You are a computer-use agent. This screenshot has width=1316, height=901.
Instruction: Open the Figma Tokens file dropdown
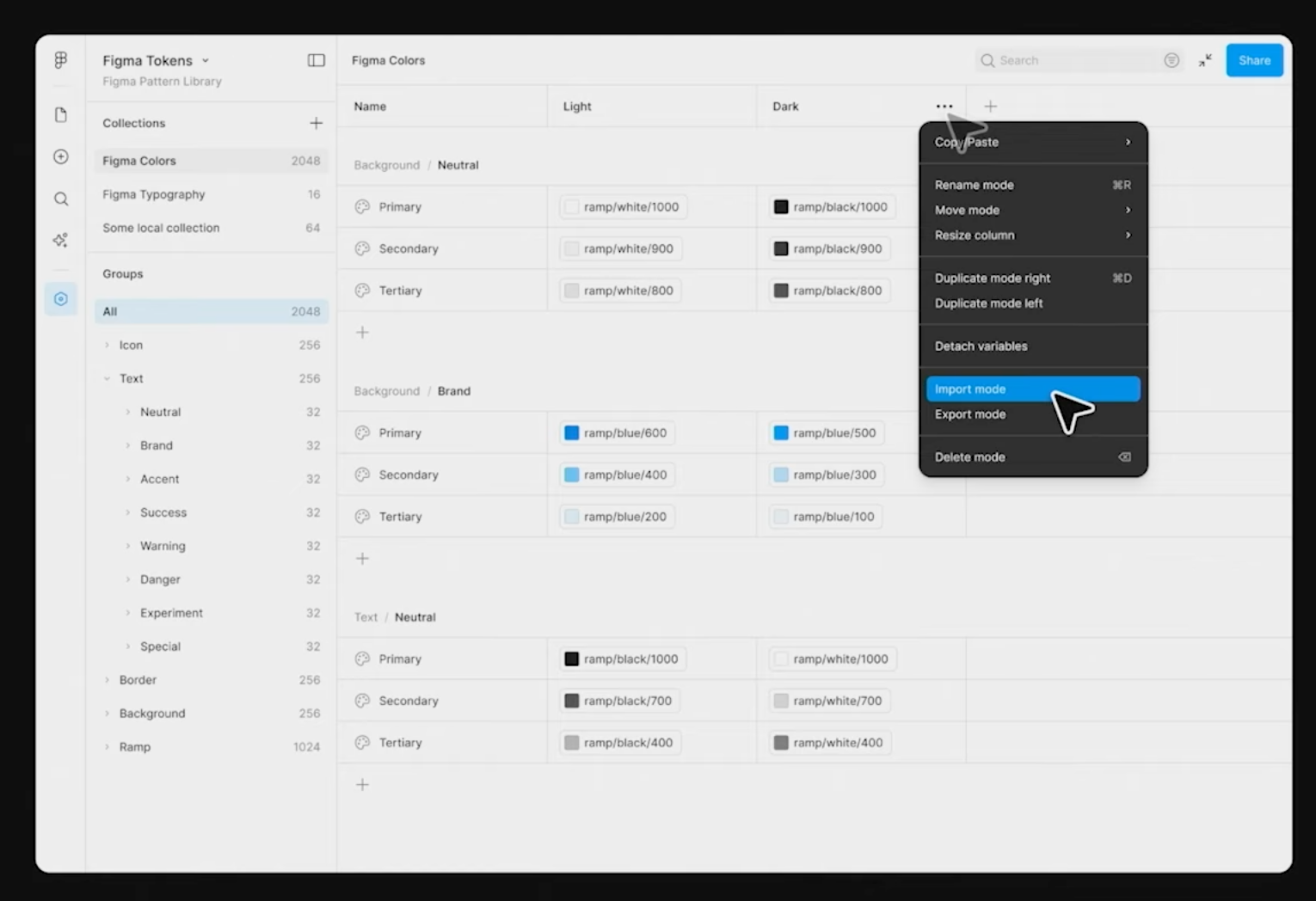(x=206, y=61)
